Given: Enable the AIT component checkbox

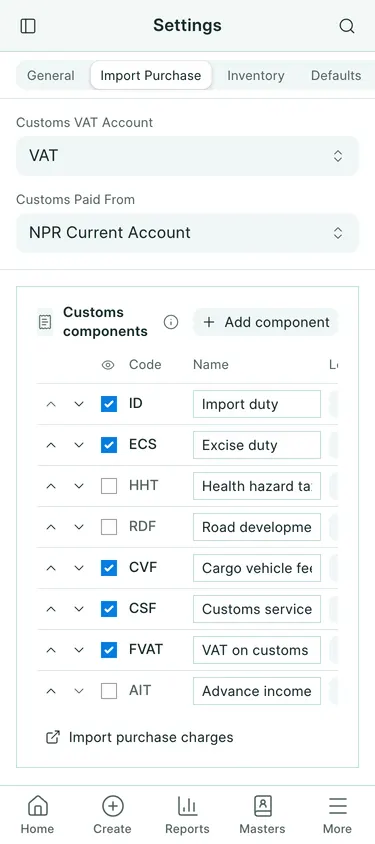Looking at the screenshot, I should (109, 691).
